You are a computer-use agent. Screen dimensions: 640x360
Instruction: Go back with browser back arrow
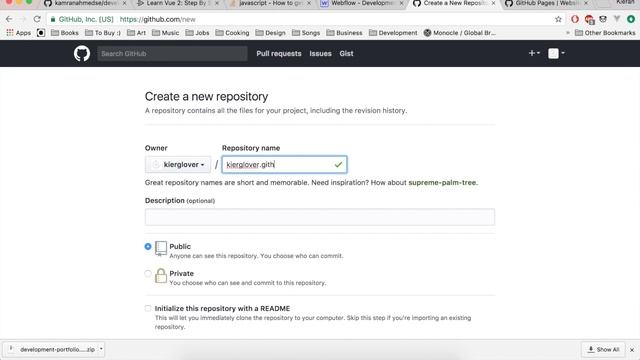[x=9, y=19]
